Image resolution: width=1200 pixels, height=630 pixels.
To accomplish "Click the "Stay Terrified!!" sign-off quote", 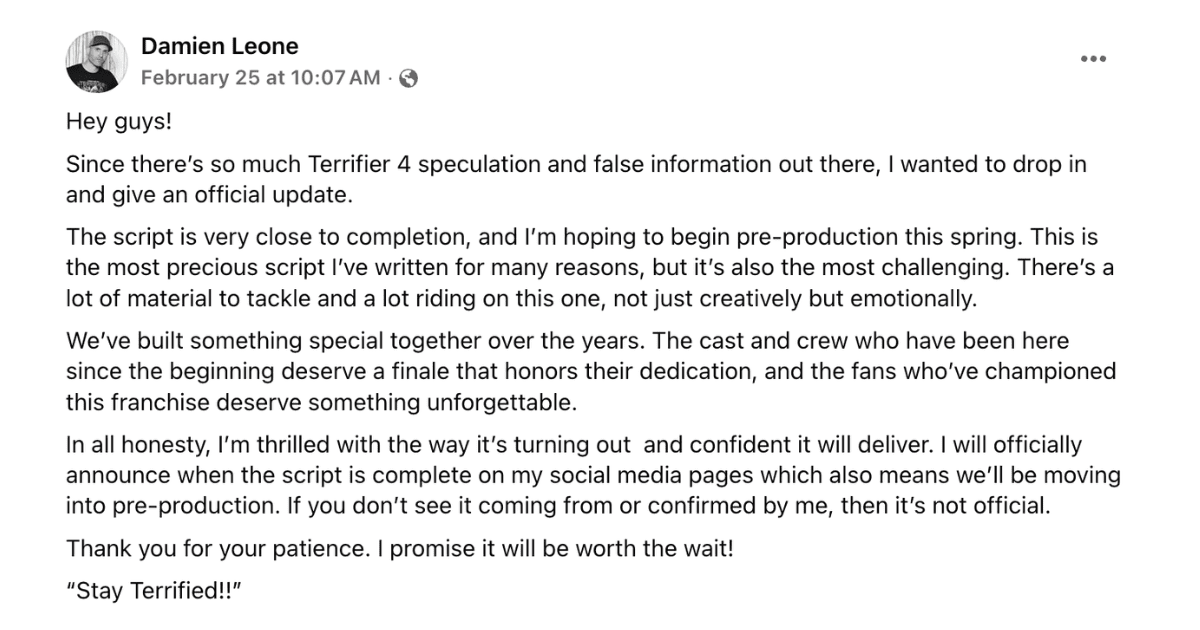I will [x=155, y=592].
